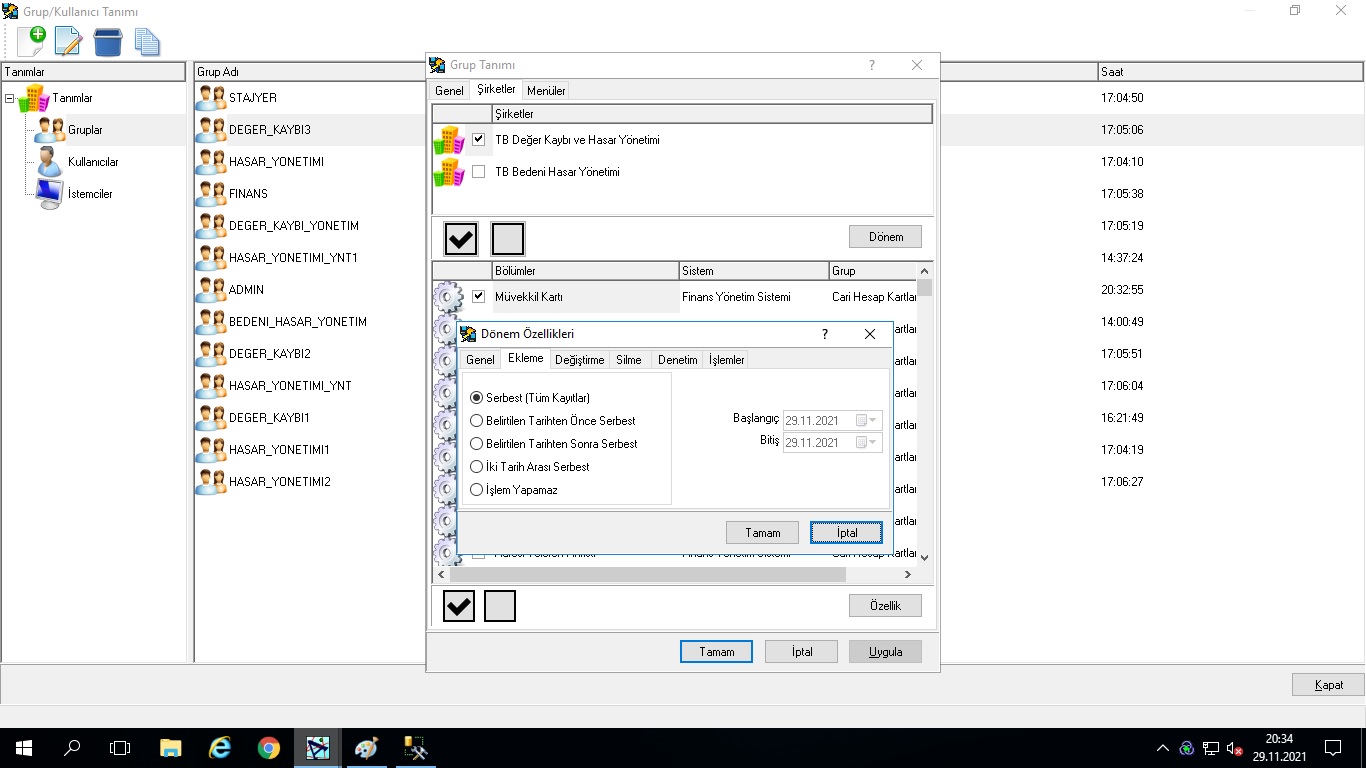
Task: Collapse the Tanımlar tree node
Action: click(10, 98)
